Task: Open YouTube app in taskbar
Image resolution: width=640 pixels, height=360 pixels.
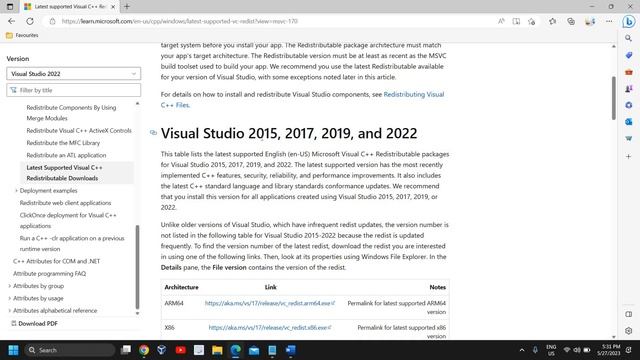Action: (180, 350)
